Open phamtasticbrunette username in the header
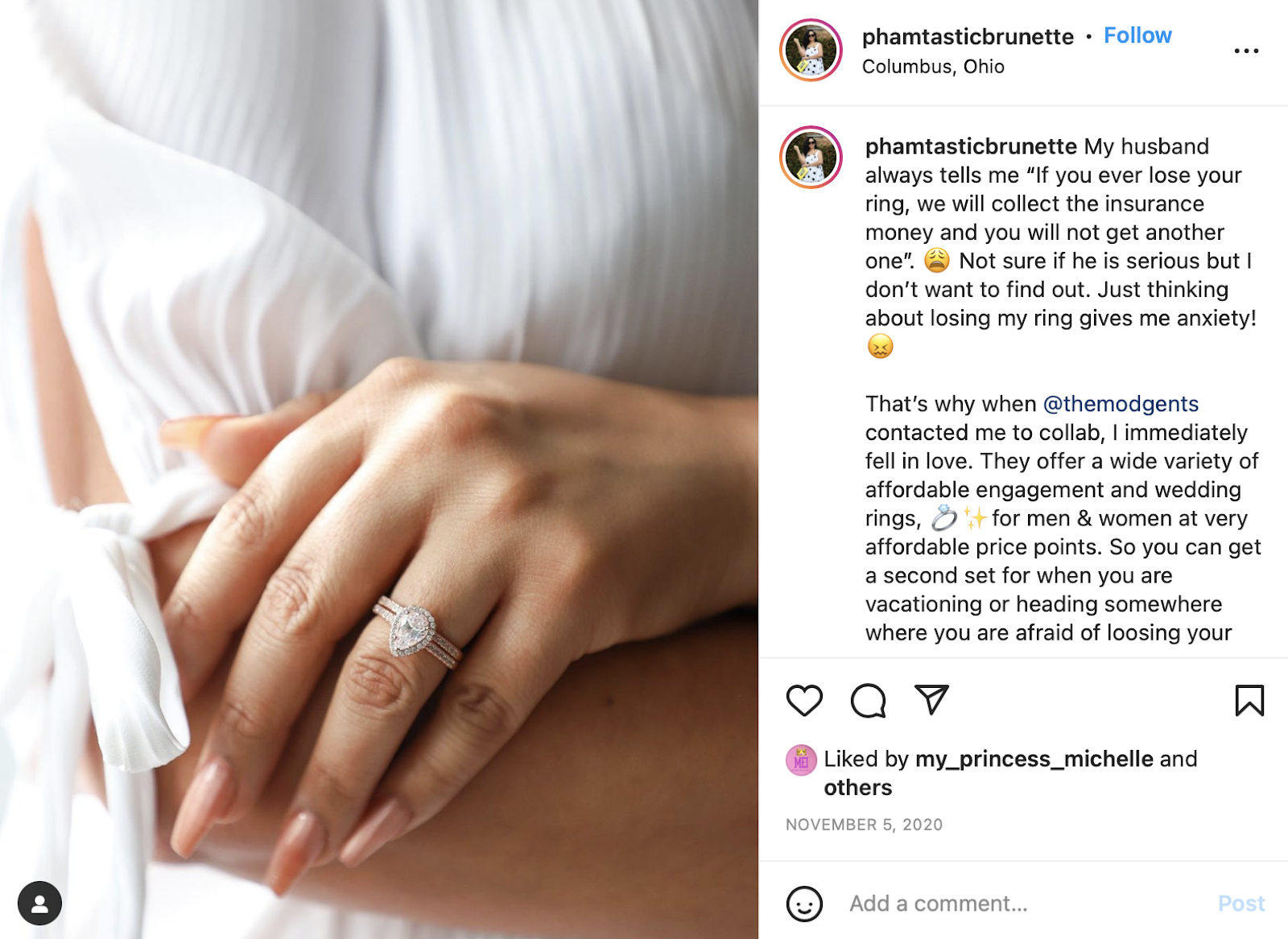Image resolution: width=1288 pixels, height=939 pixels. [968, 36]
